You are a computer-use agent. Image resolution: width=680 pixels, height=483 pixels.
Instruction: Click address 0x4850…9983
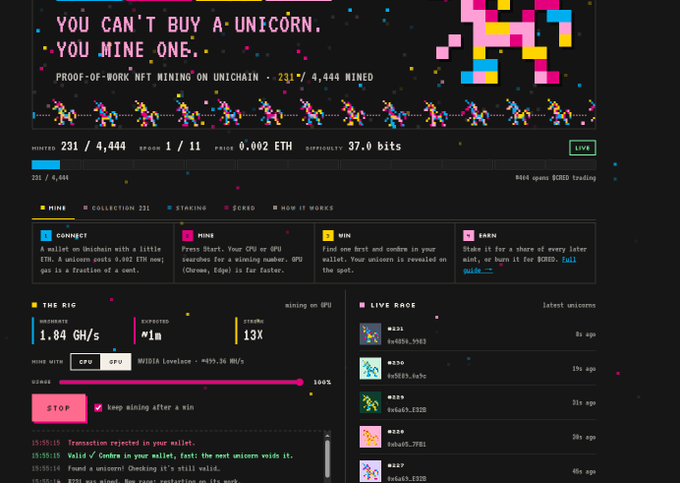click(x=406, y=342)
